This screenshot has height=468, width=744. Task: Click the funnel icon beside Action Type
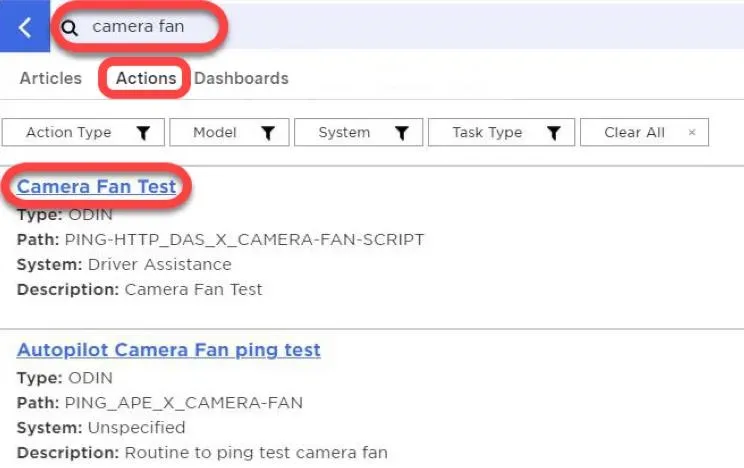(143, 132)
